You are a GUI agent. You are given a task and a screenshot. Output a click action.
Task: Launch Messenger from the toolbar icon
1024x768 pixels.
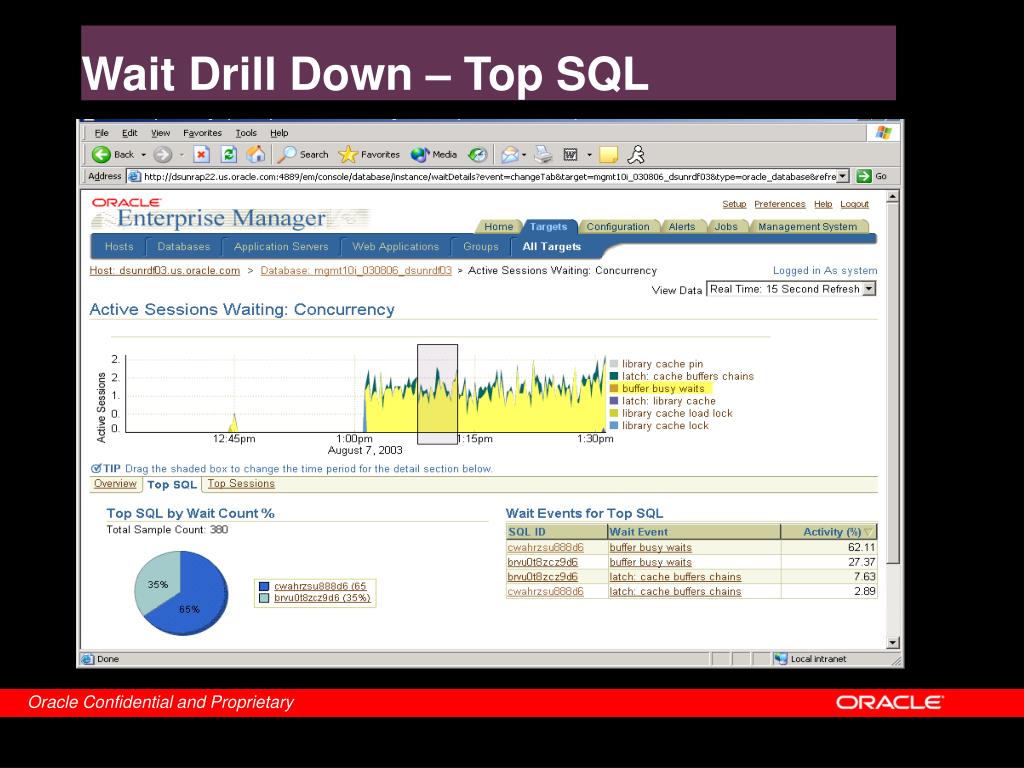coord(636,155)
